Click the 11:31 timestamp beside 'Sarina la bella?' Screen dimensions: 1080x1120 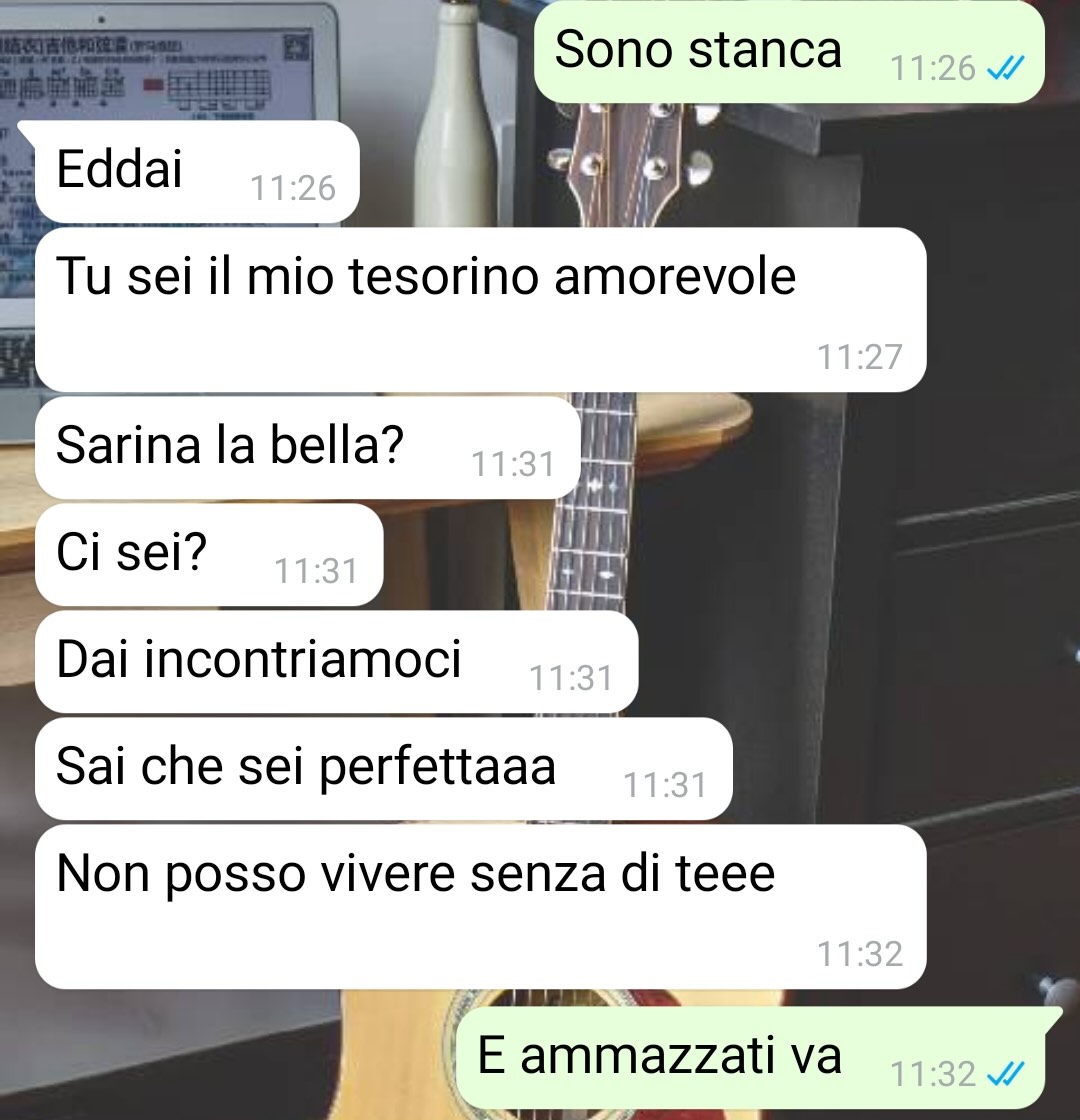513,464
